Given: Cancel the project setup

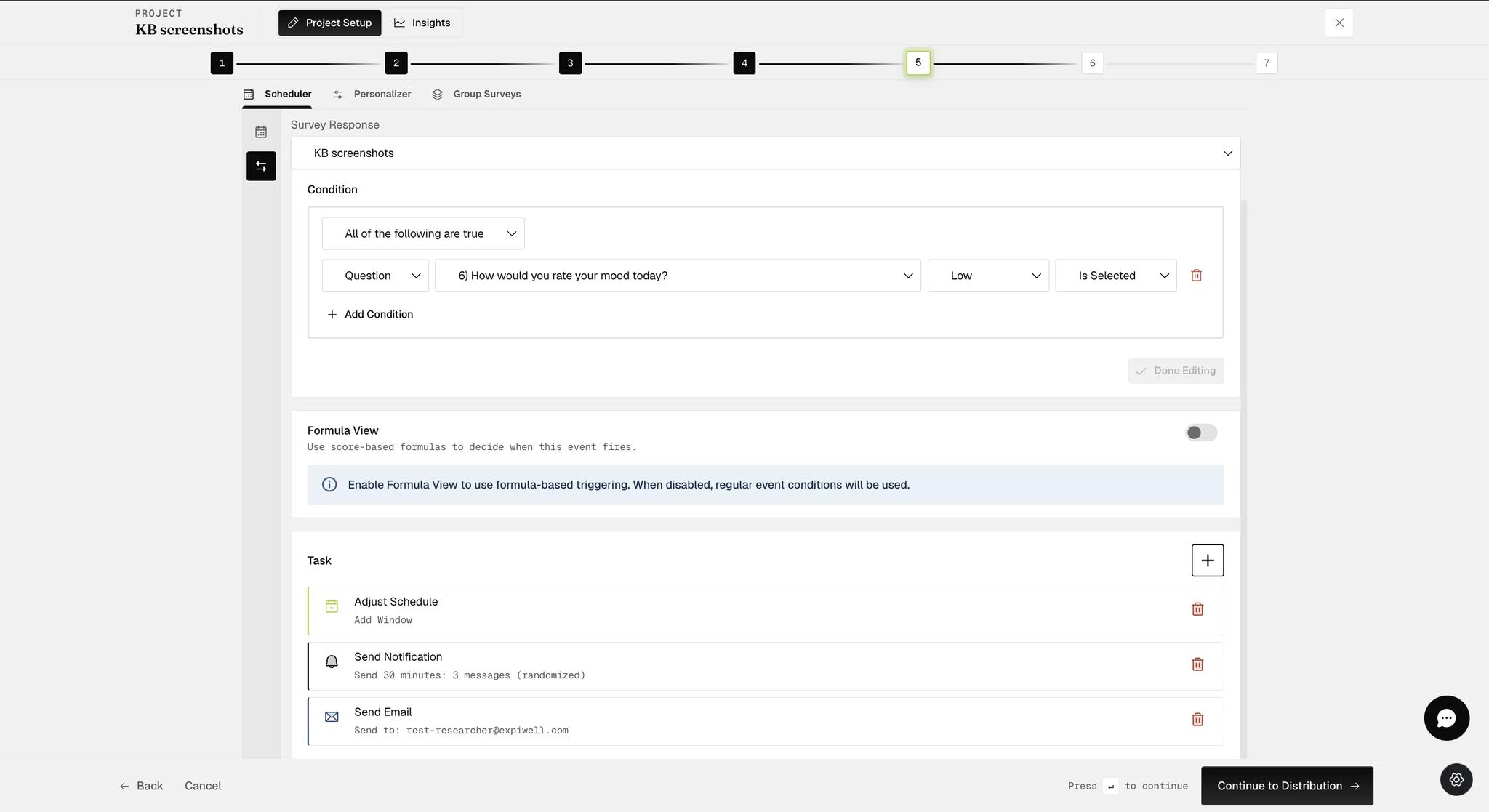Looking at the screenshot, I should pyautogui.click(x=203, y=786).
